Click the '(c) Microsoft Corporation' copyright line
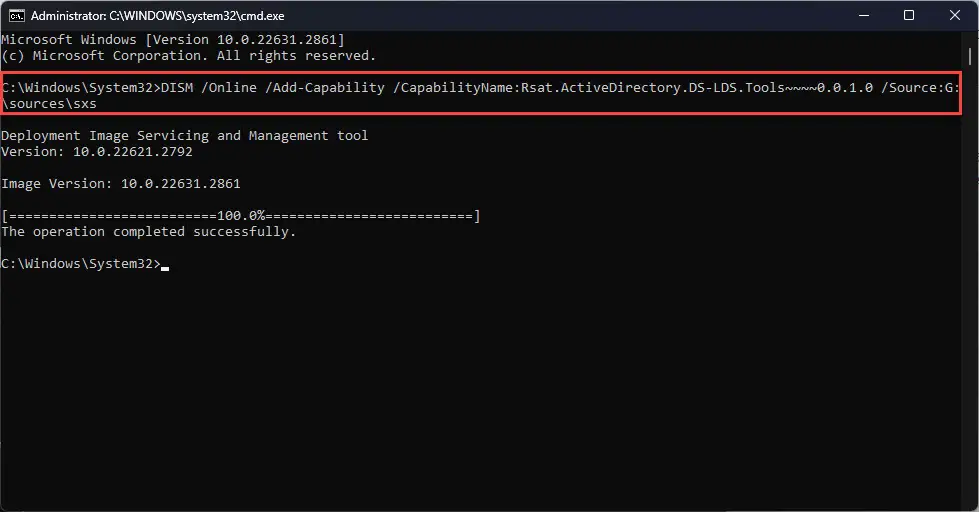The image size is (979, 512). pyautogui.click(x=189, y=56)
